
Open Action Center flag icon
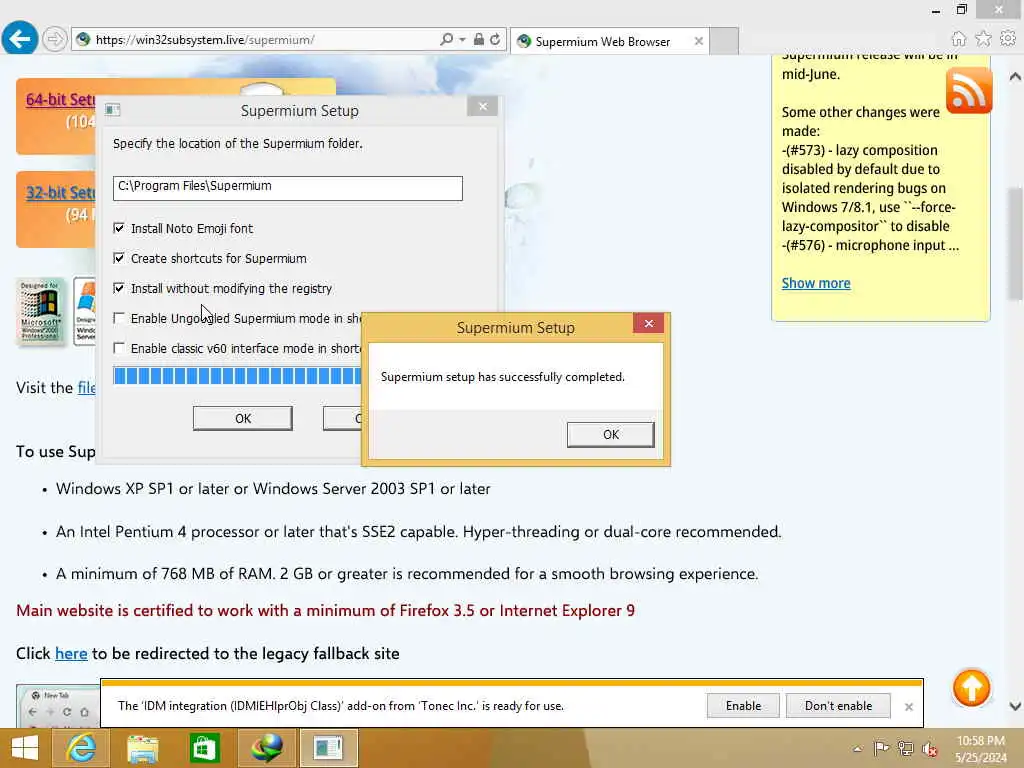click(881, 748)
